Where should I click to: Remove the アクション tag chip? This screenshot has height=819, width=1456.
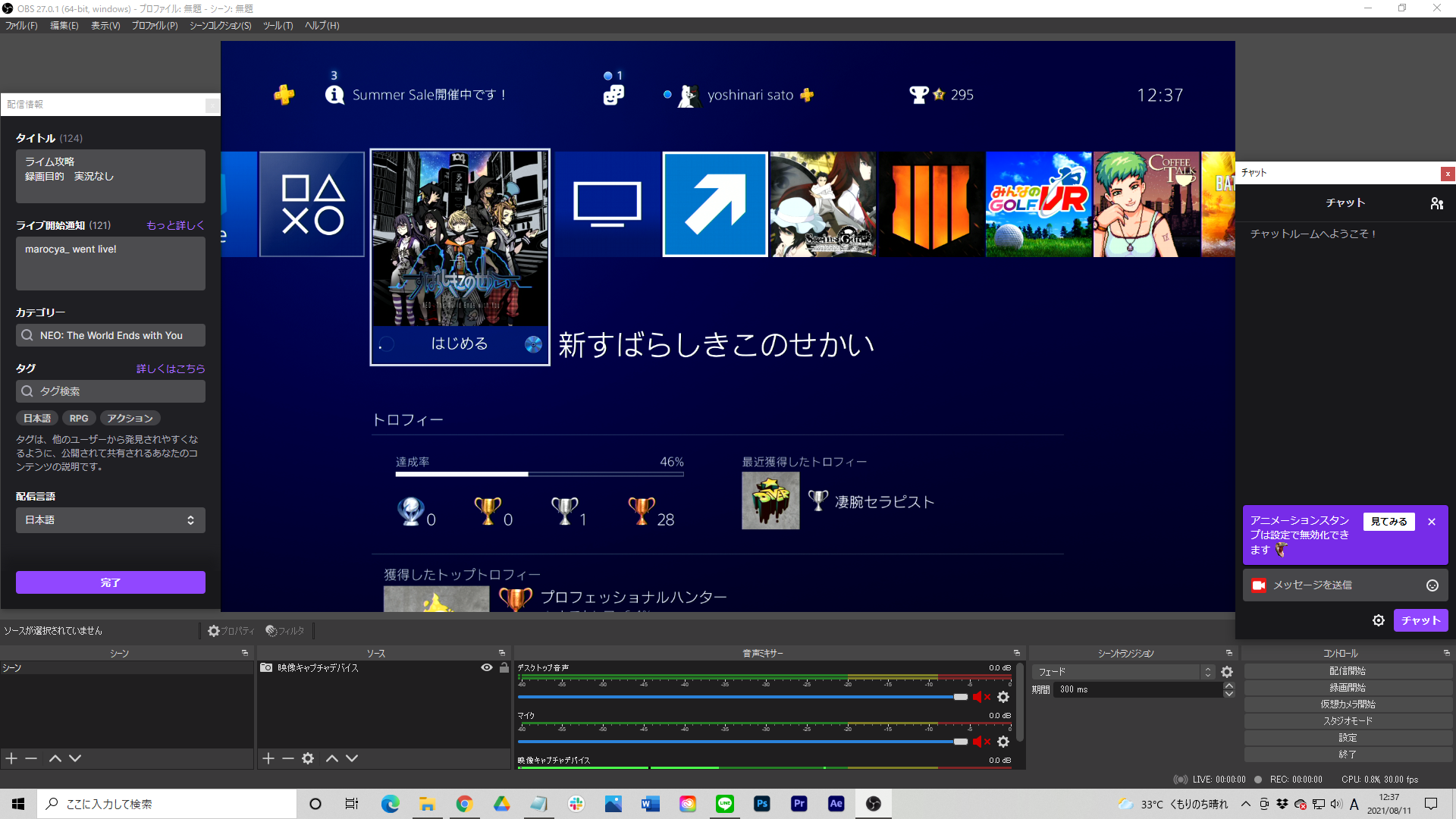(130, 419)
